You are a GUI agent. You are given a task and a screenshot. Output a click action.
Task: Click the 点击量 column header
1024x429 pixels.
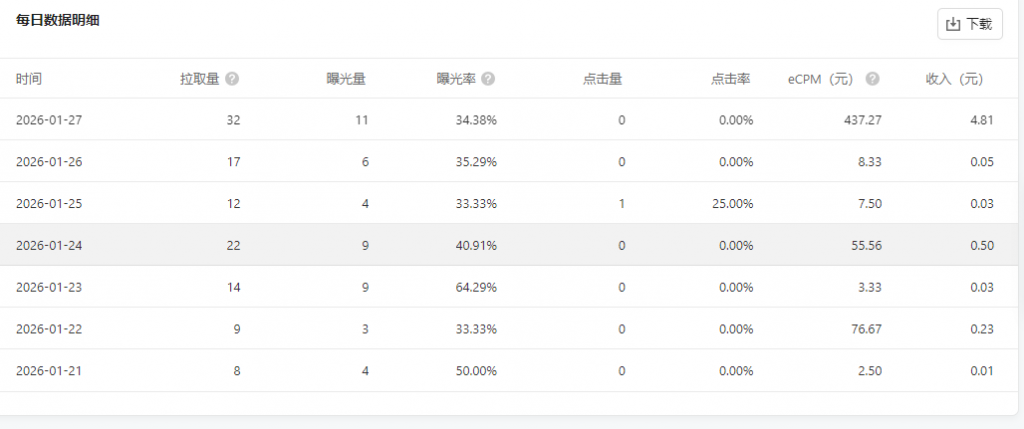tap(602, 79)
